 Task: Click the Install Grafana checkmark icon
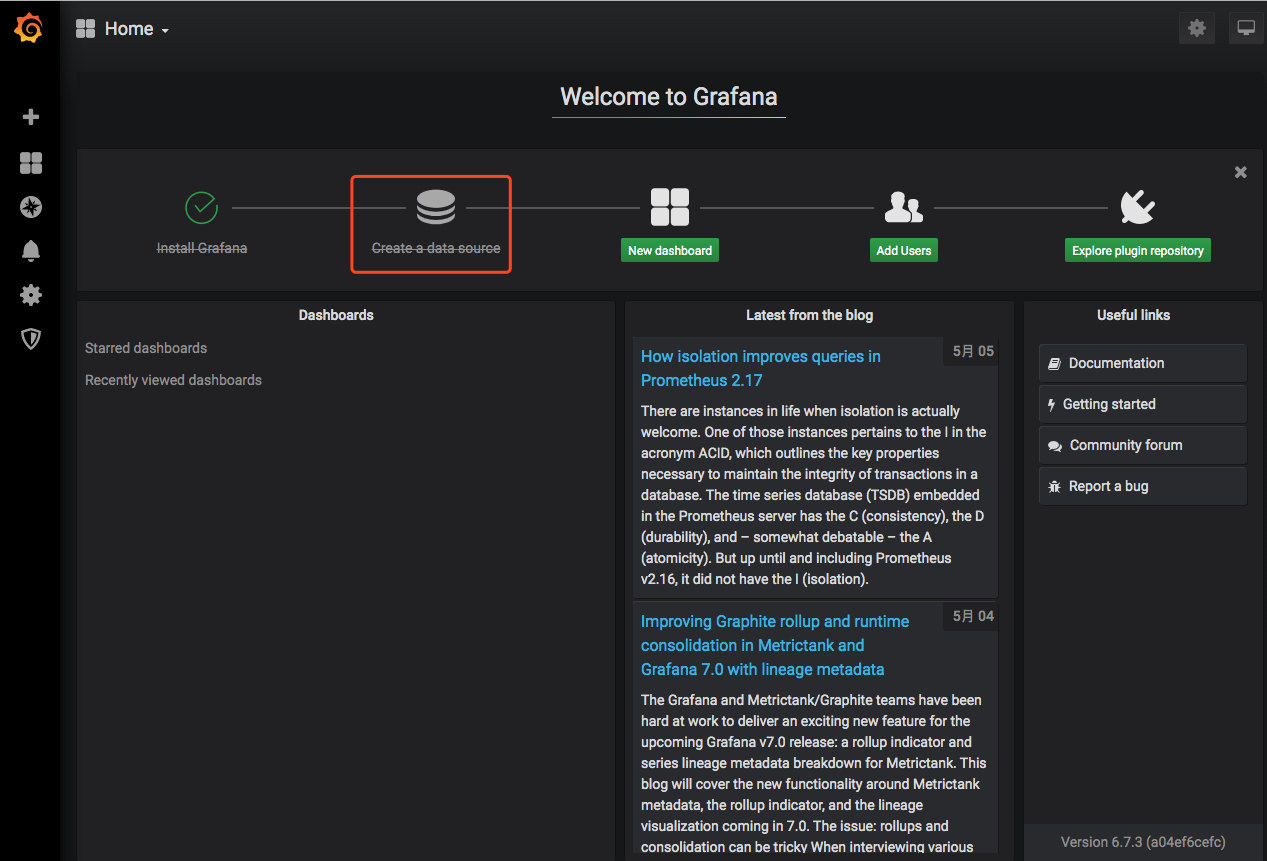coord(202,207)
